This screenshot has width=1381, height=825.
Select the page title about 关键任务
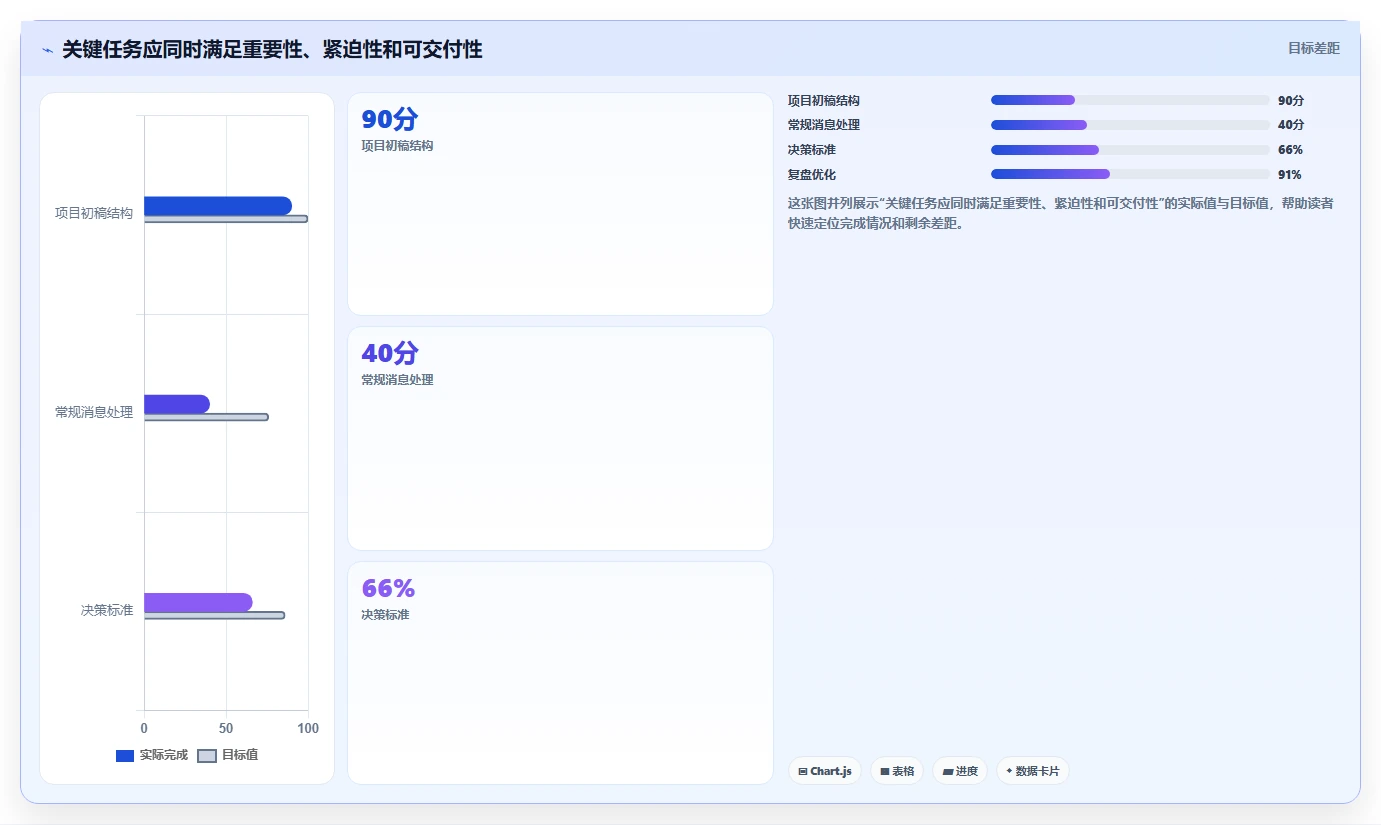coord(272,49)
